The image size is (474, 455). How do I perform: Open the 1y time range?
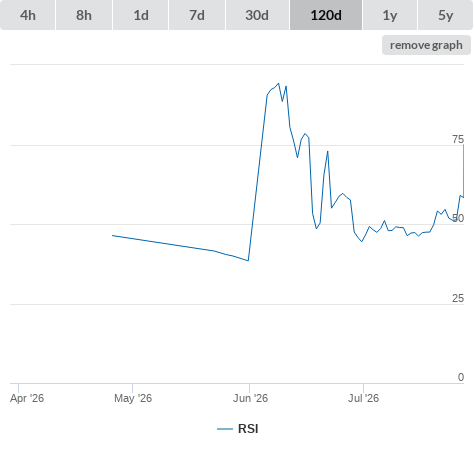click(x=390, y=15)
